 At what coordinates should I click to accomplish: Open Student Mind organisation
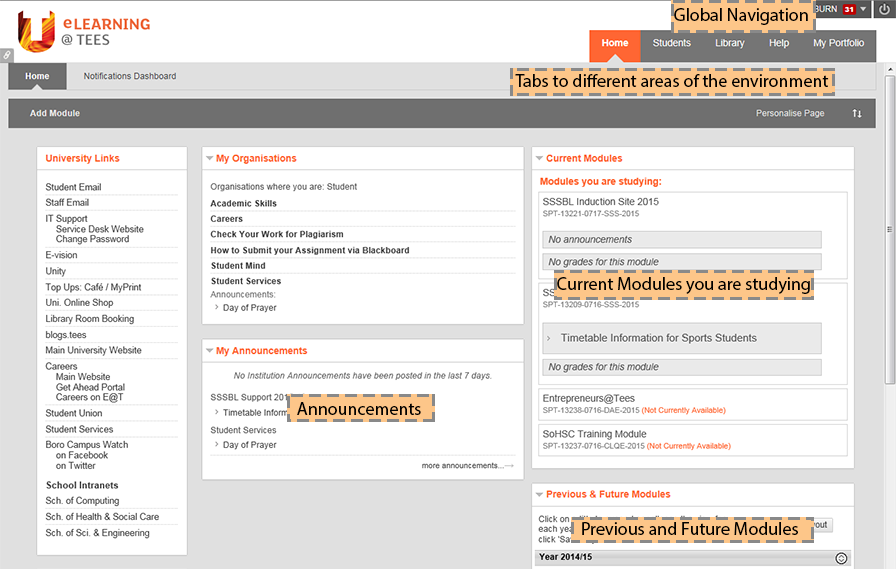click(x=238, y=266)
